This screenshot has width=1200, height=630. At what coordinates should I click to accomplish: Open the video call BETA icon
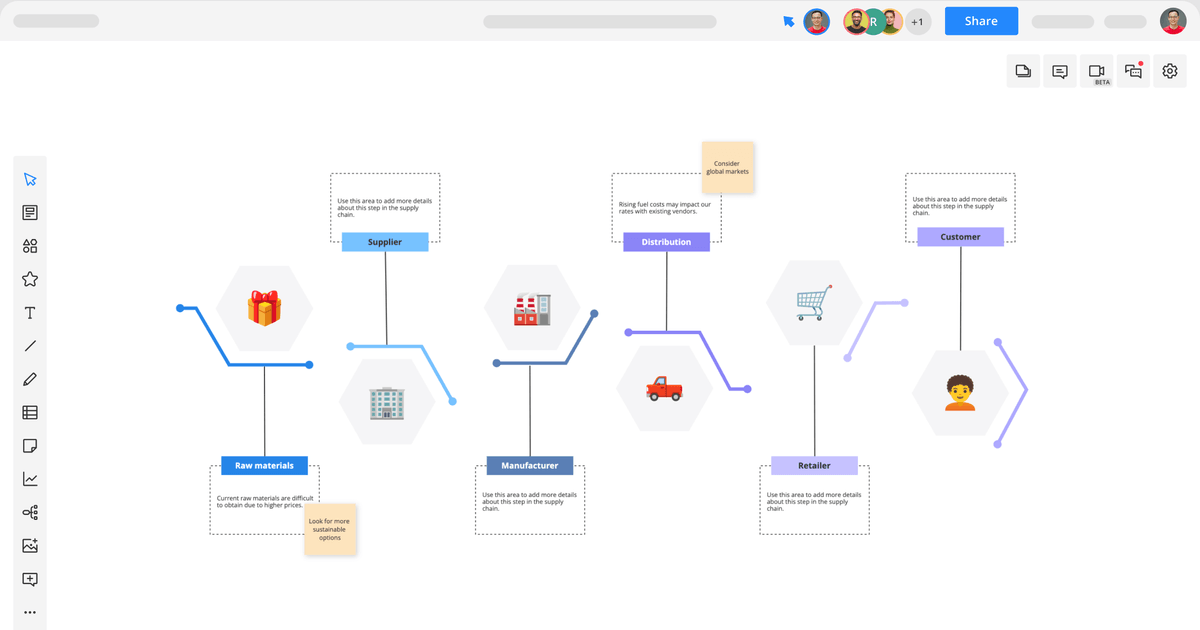point(1096,71)
